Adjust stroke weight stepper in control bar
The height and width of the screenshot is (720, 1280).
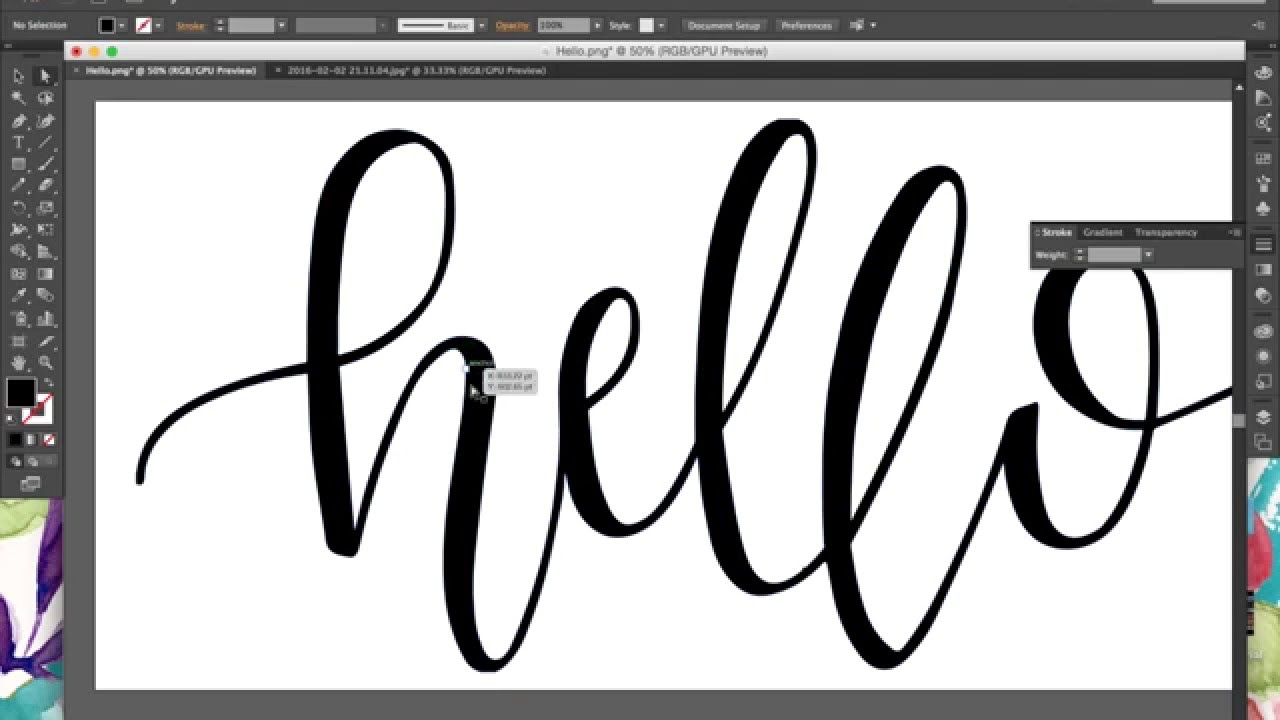[x=220, y=25]
